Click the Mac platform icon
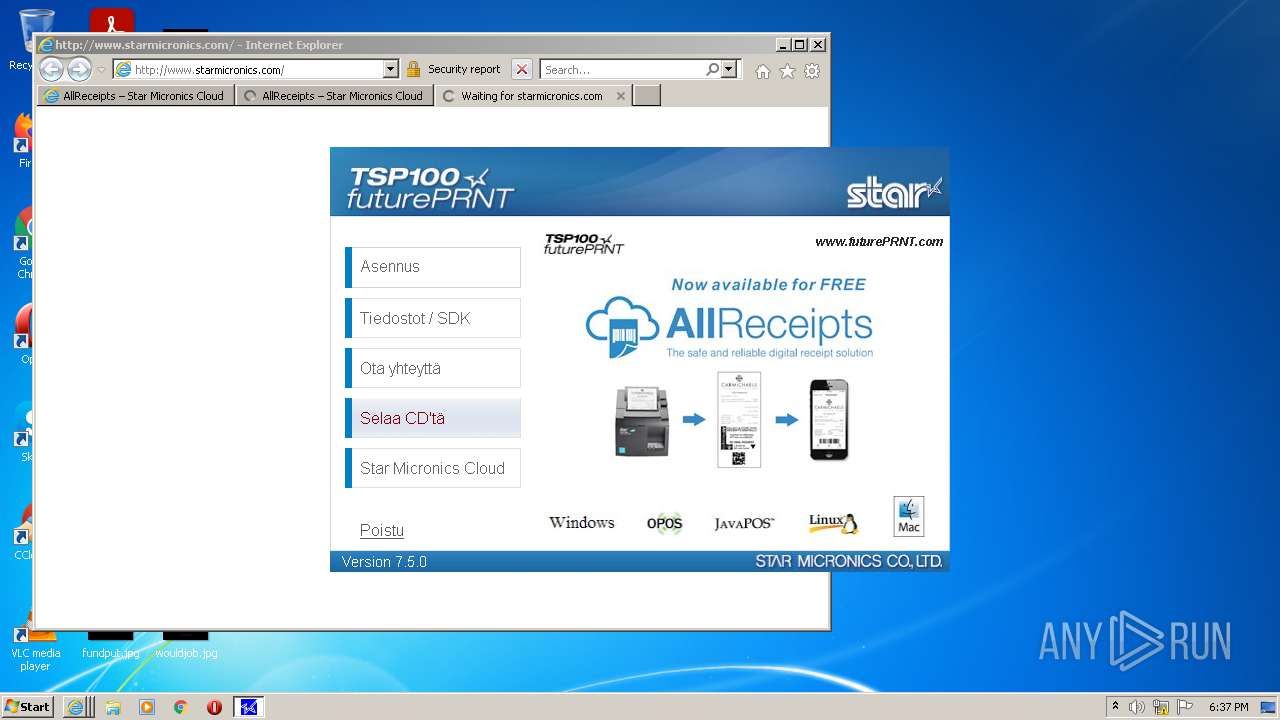 (908, 516)
